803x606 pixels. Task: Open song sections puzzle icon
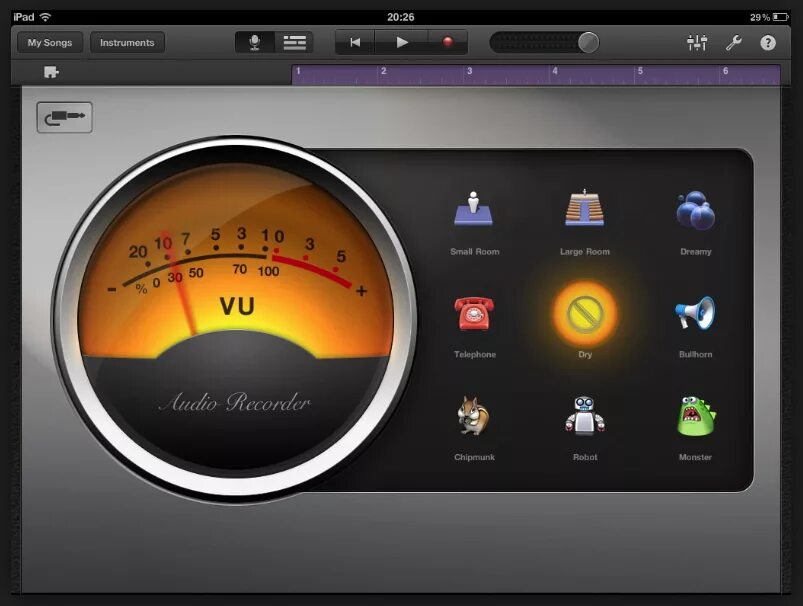[51, 72]
